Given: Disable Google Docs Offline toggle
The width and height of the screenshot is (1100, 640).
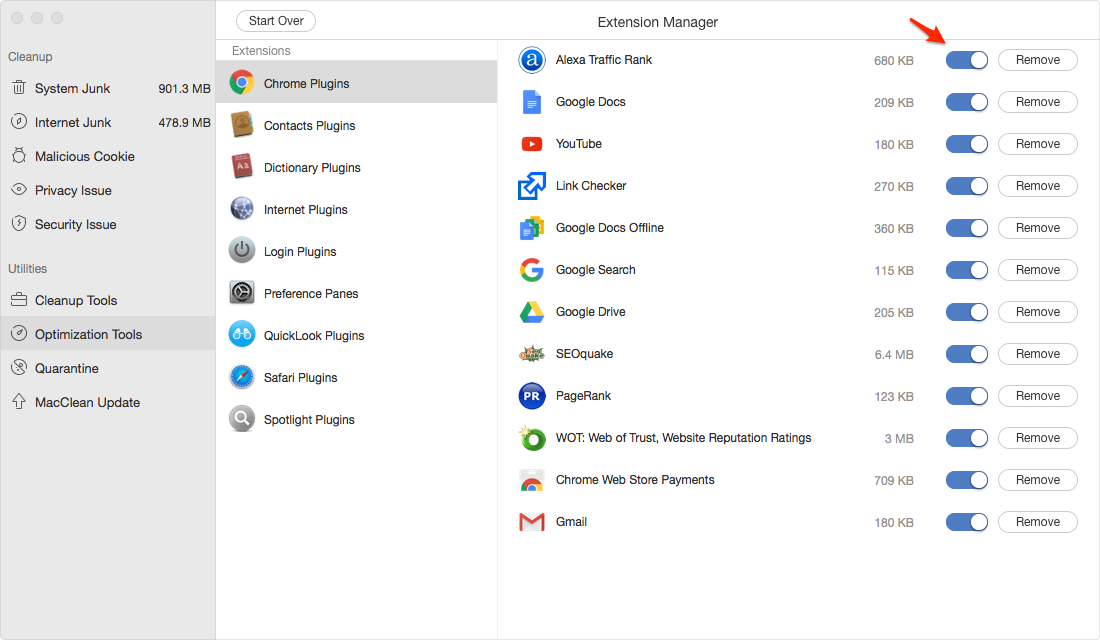Looking at the screenshot, I should coord(967,228).
